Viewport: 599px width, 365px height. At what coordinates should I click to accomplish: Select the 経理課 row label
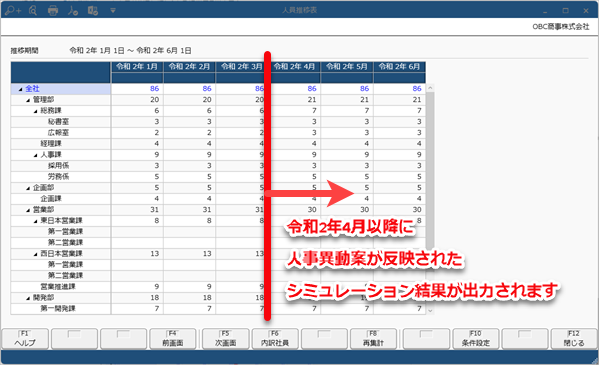tap(51, 144)
